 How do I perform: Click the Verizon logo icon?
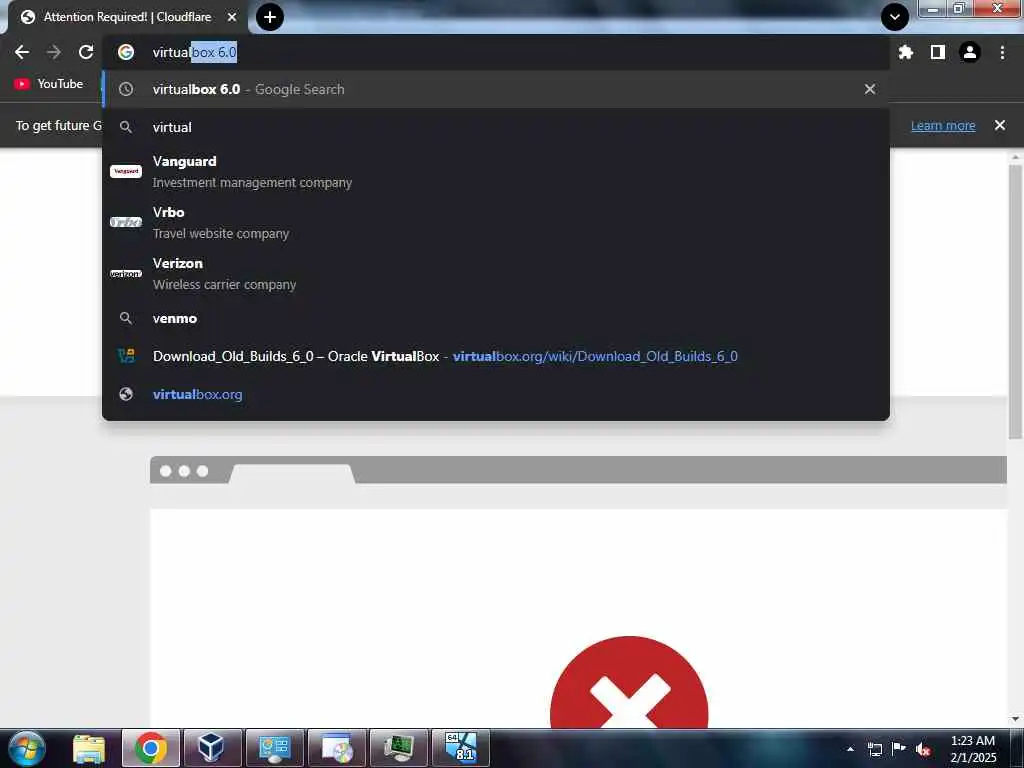coord(126,273)
